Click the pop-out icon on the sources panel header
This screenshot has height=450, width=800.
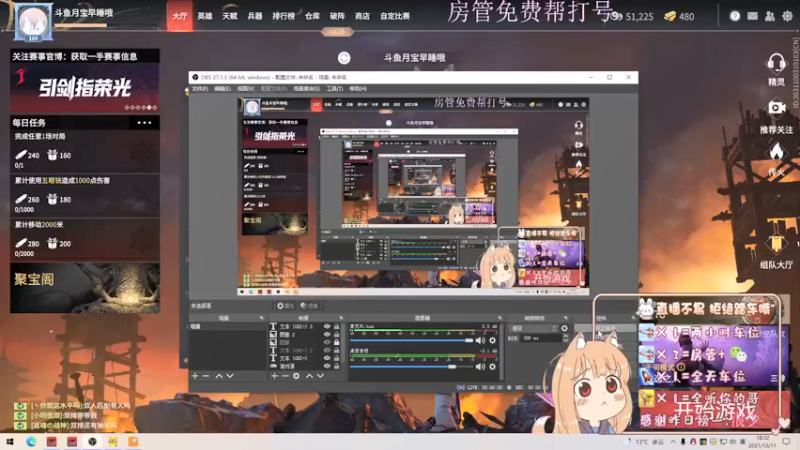(341, 318)
